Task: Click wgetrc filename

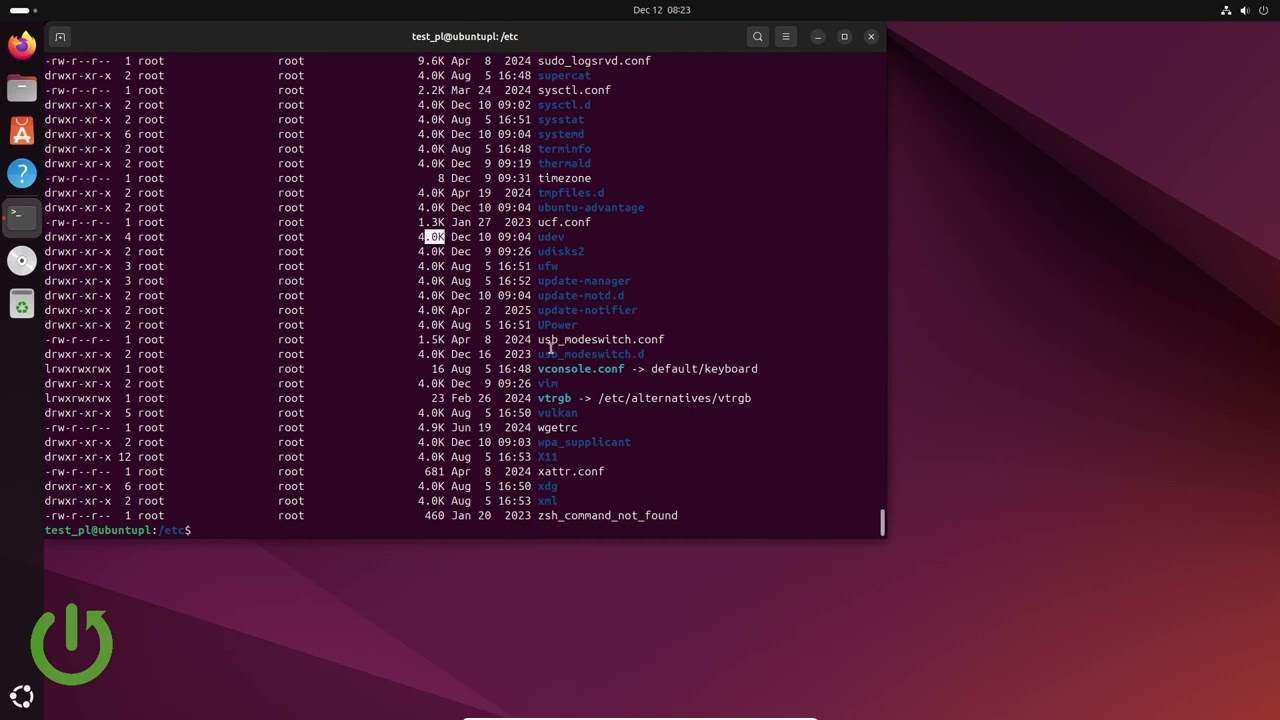Action: point(557,427)
